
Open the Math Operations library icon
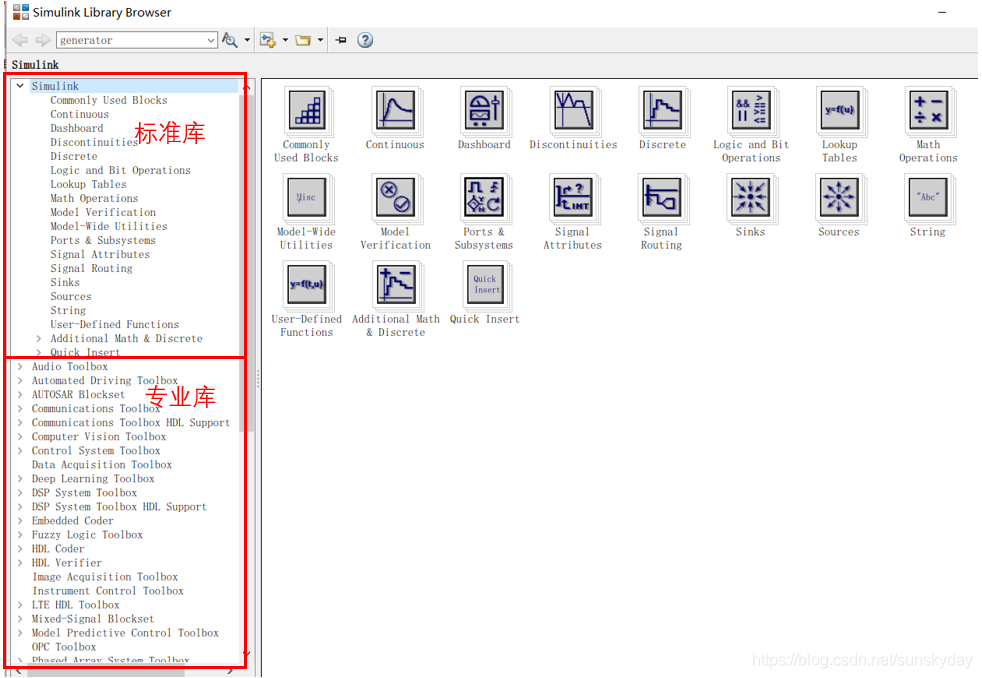(928, 110)
